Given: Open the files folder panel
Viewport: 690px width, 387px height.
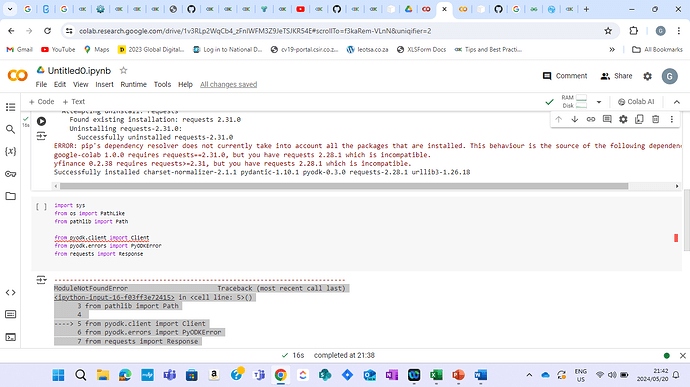Looking at the screenshot, I should tap(11, 196).
